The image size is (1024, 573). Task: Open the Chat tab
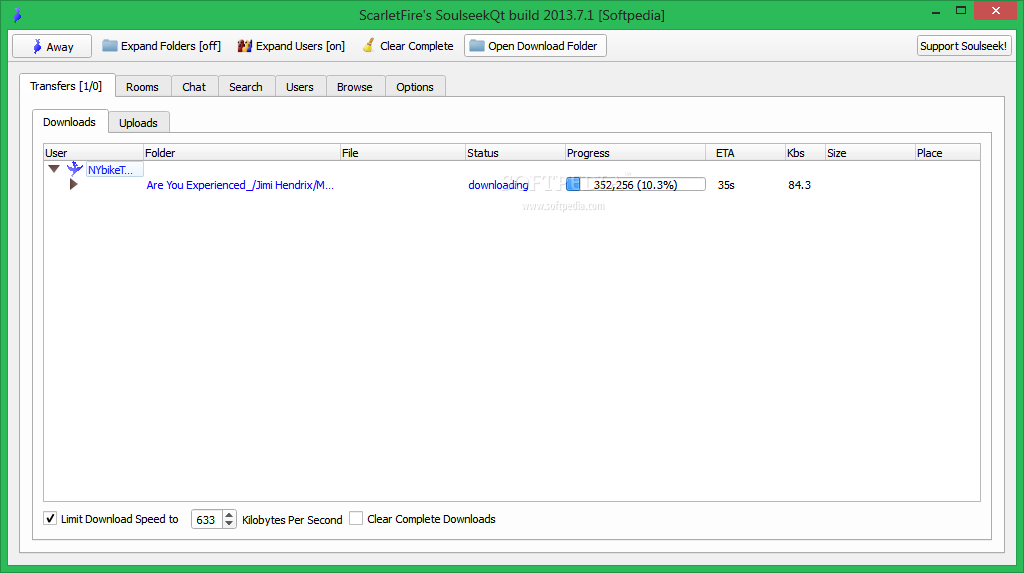(x=194, y=87)
